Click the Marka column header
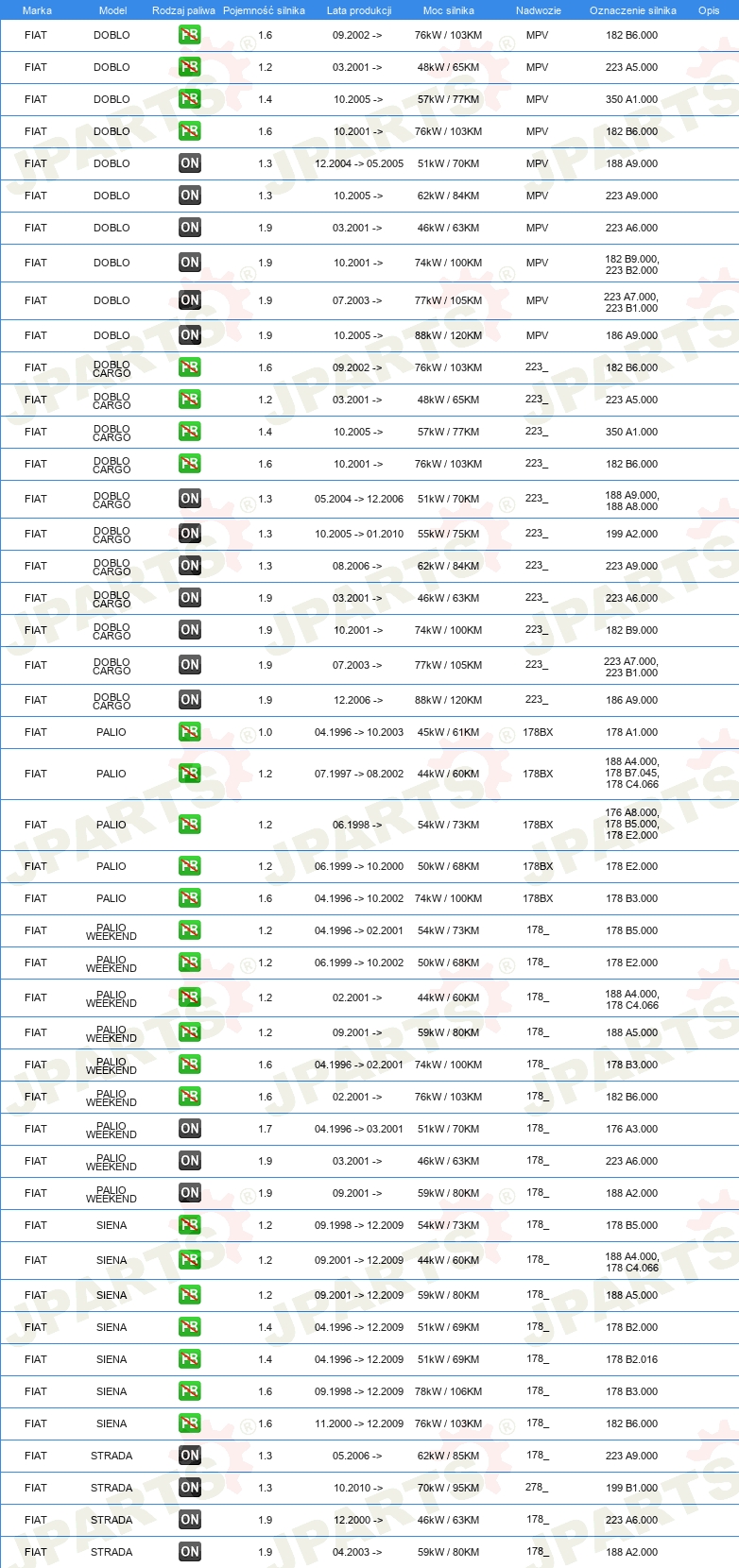 click(37, 10)
